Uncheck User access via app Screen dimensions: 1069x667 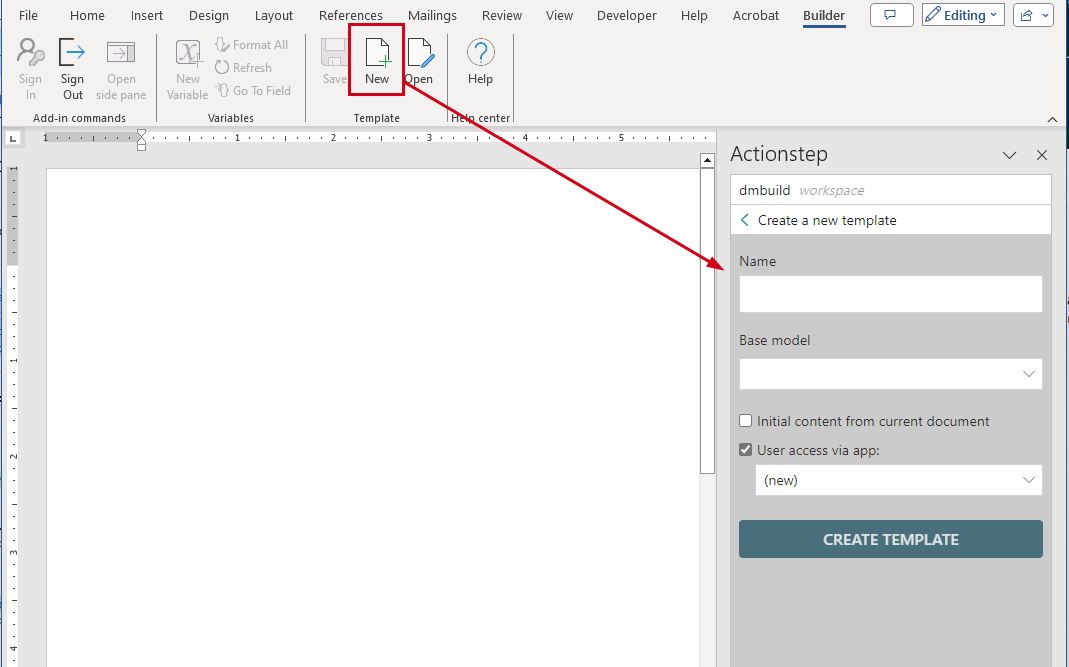pos(745,449)
